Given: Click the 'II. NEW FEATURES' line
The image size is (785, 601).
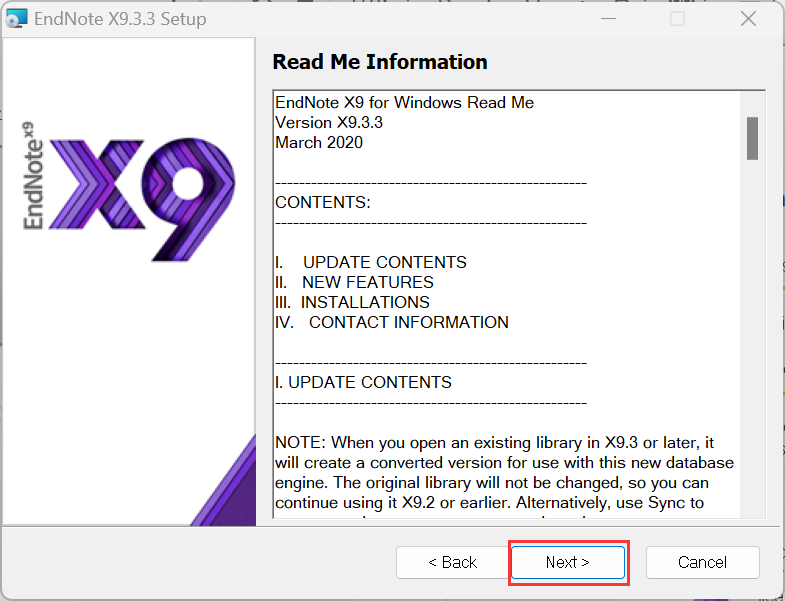Looking at the screenshot, I should point(354,282).
